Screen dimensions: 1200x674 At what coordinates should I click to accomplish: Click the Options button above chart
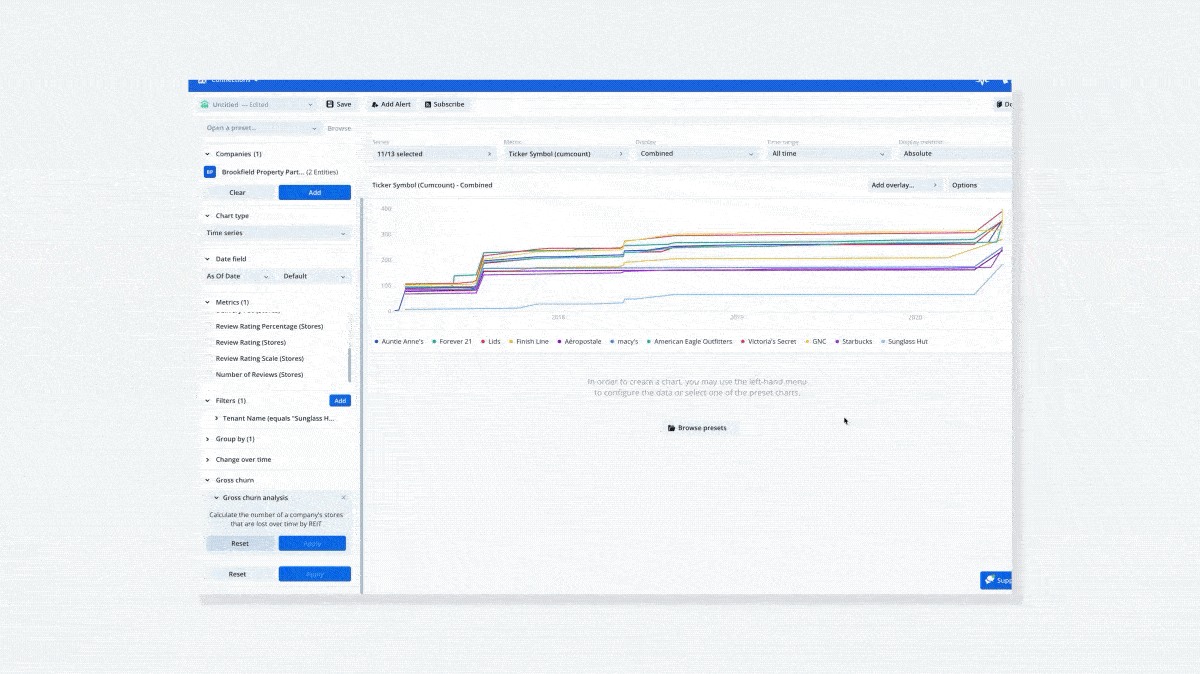click(x=979, y=185)
